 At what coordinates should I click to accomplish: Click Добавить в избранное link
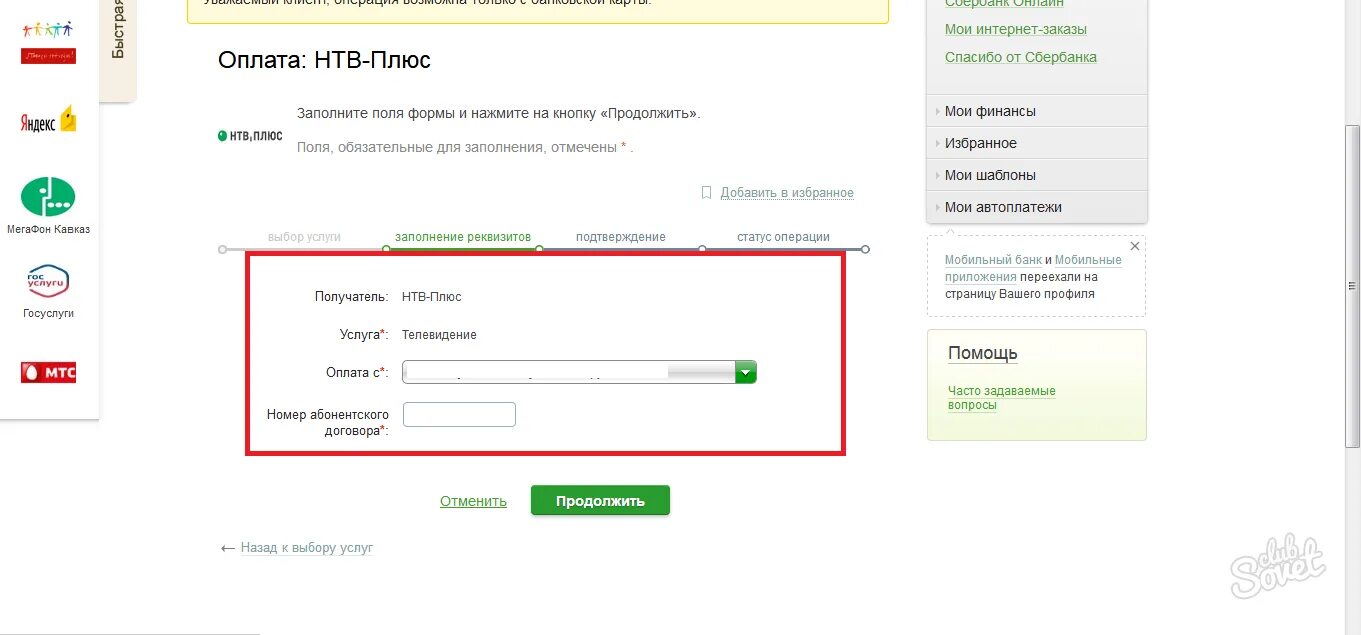click(x=787, y=192)
